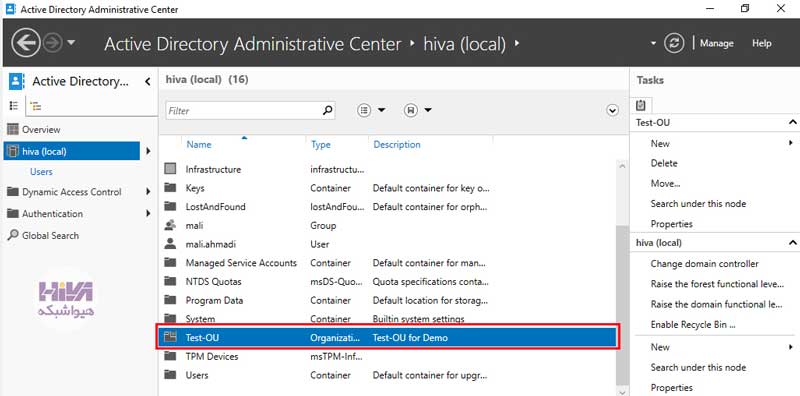Select the Managed Service Accounts row
800x396 pixels.
[388, 263]
